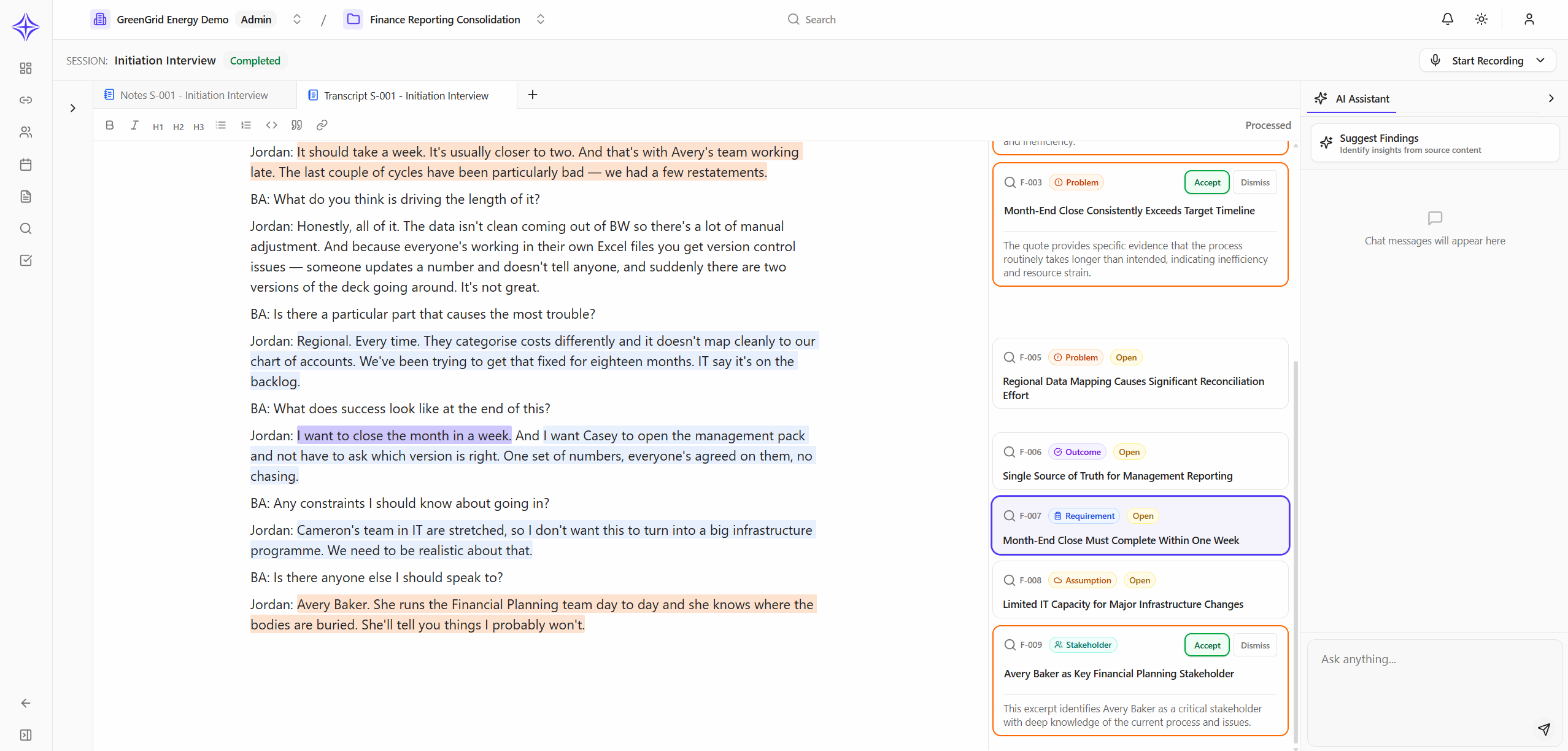1568x751 pixels.
Task: Insert a hyperlink
Action: pos(322,125)
